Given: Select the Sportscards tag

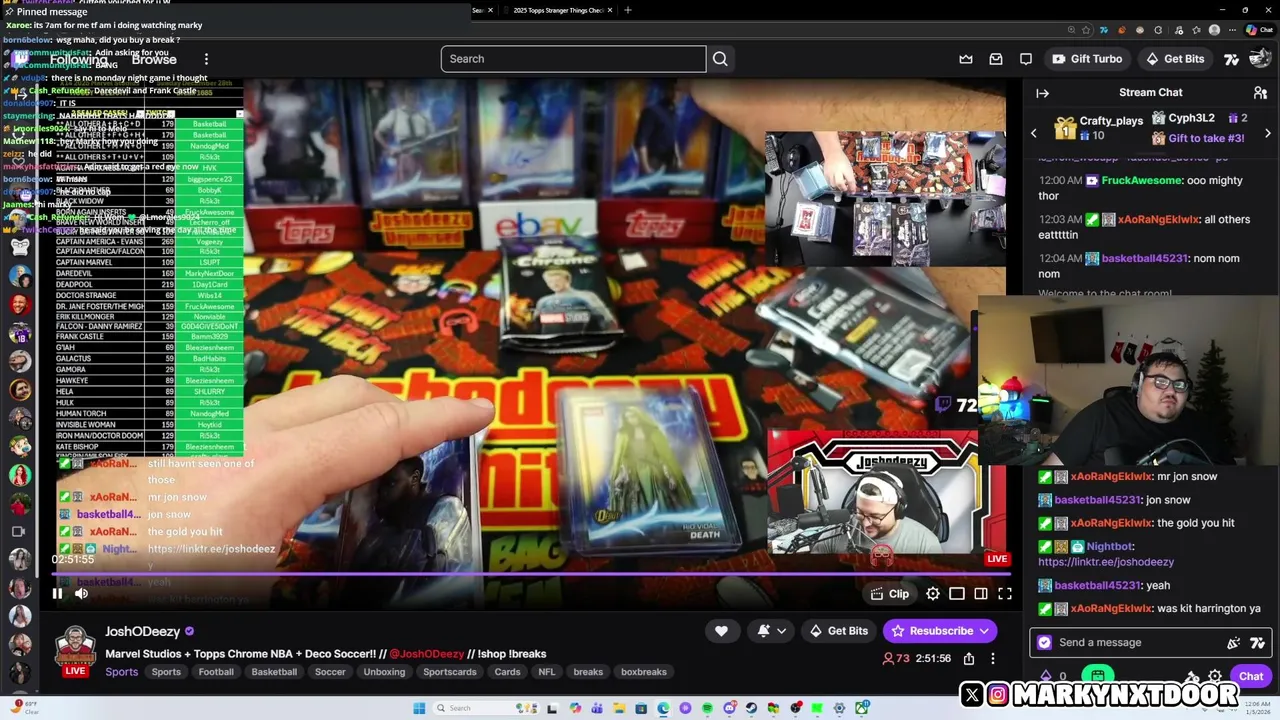Looking at the screenshot, I should tap(450, 672).
